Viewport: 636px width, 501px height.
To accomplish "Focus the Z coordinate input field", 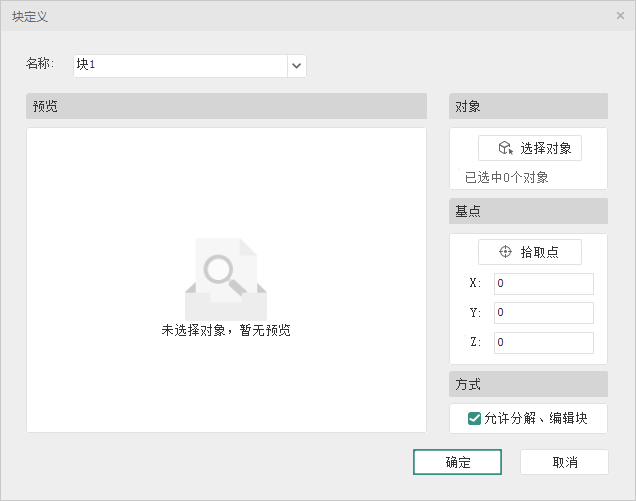I will tap(543, 342).
